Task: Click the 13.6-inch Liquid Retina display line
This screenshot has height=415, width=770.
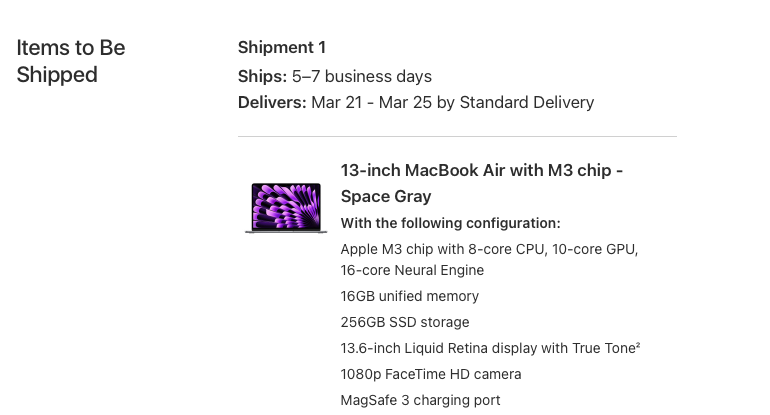Action: coord(485,348)
